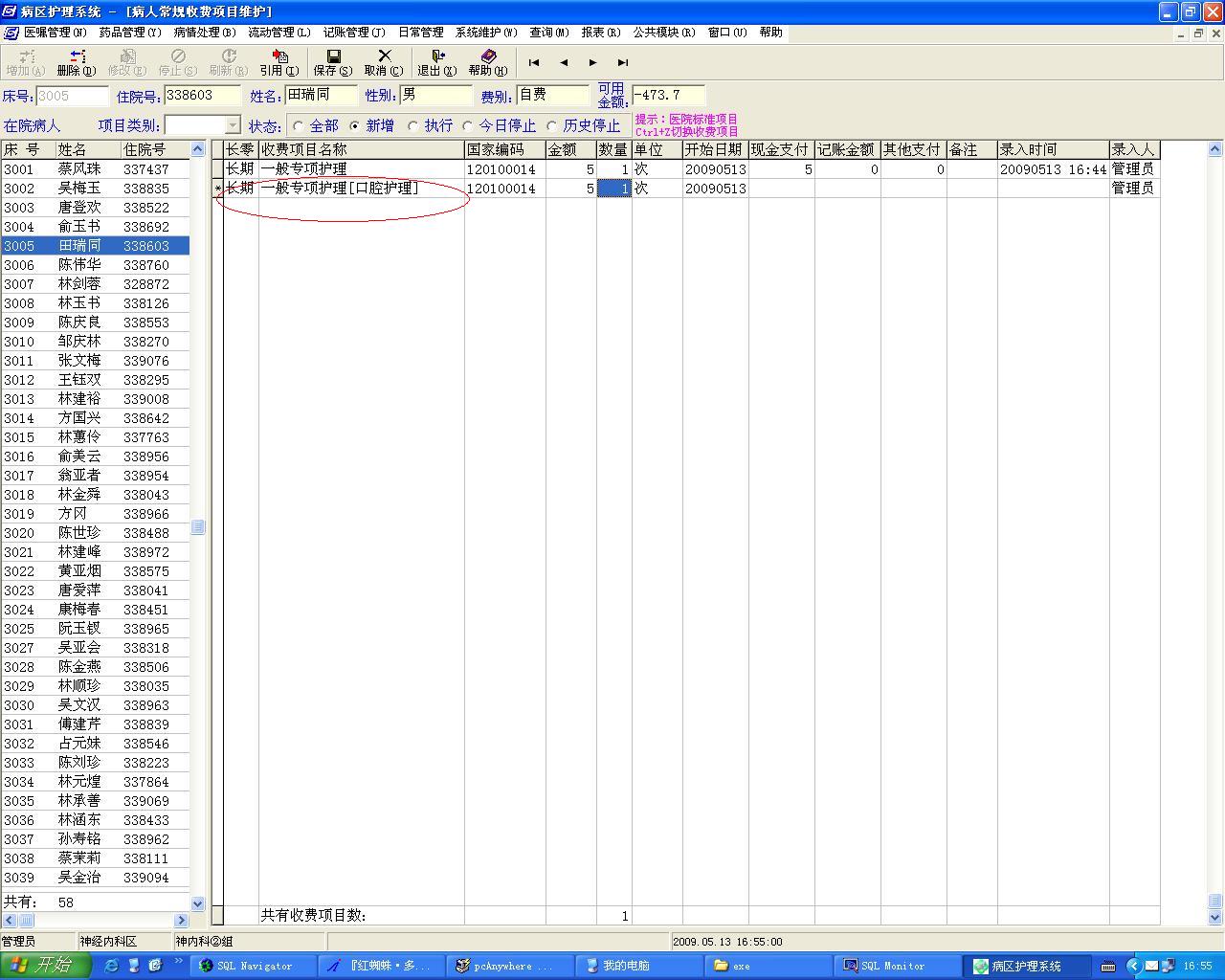
Task: Click the 国家编码 column header
Action: point(505,150)
